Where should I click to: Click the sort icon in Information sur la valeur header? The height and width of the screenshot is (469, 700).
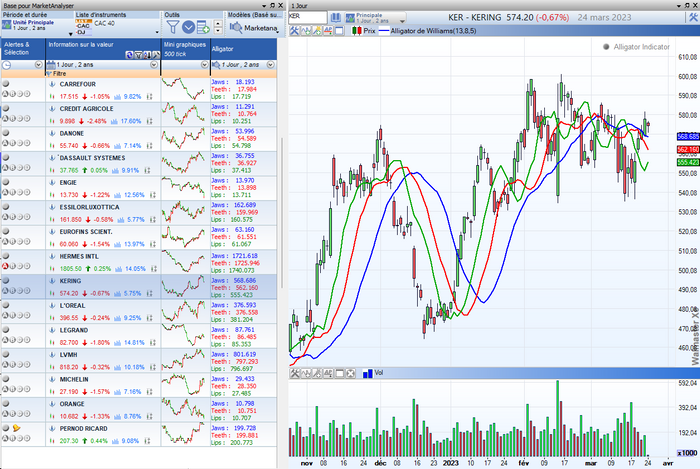pos(147,55)
